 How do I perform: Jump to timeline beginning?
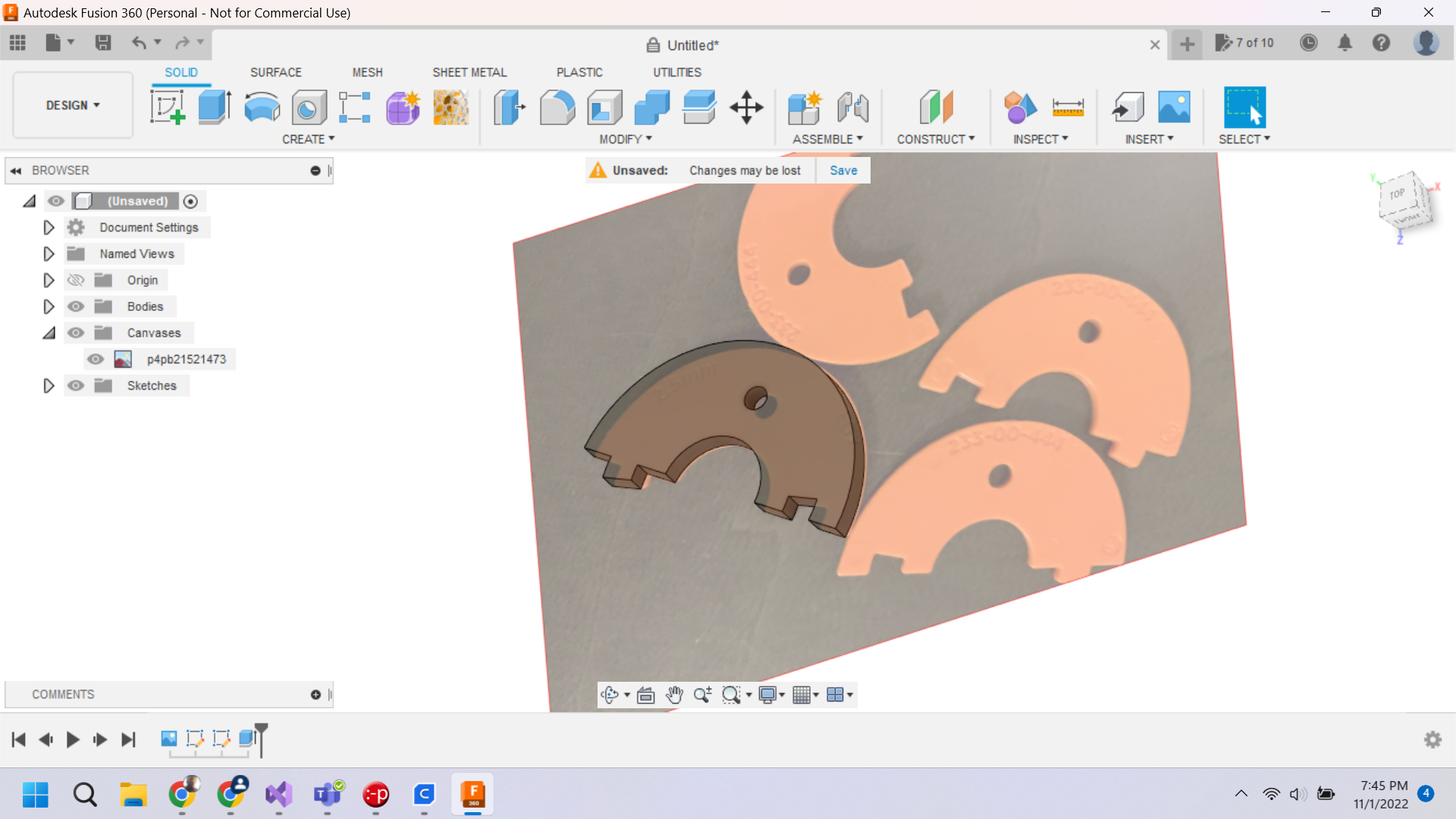19,739
